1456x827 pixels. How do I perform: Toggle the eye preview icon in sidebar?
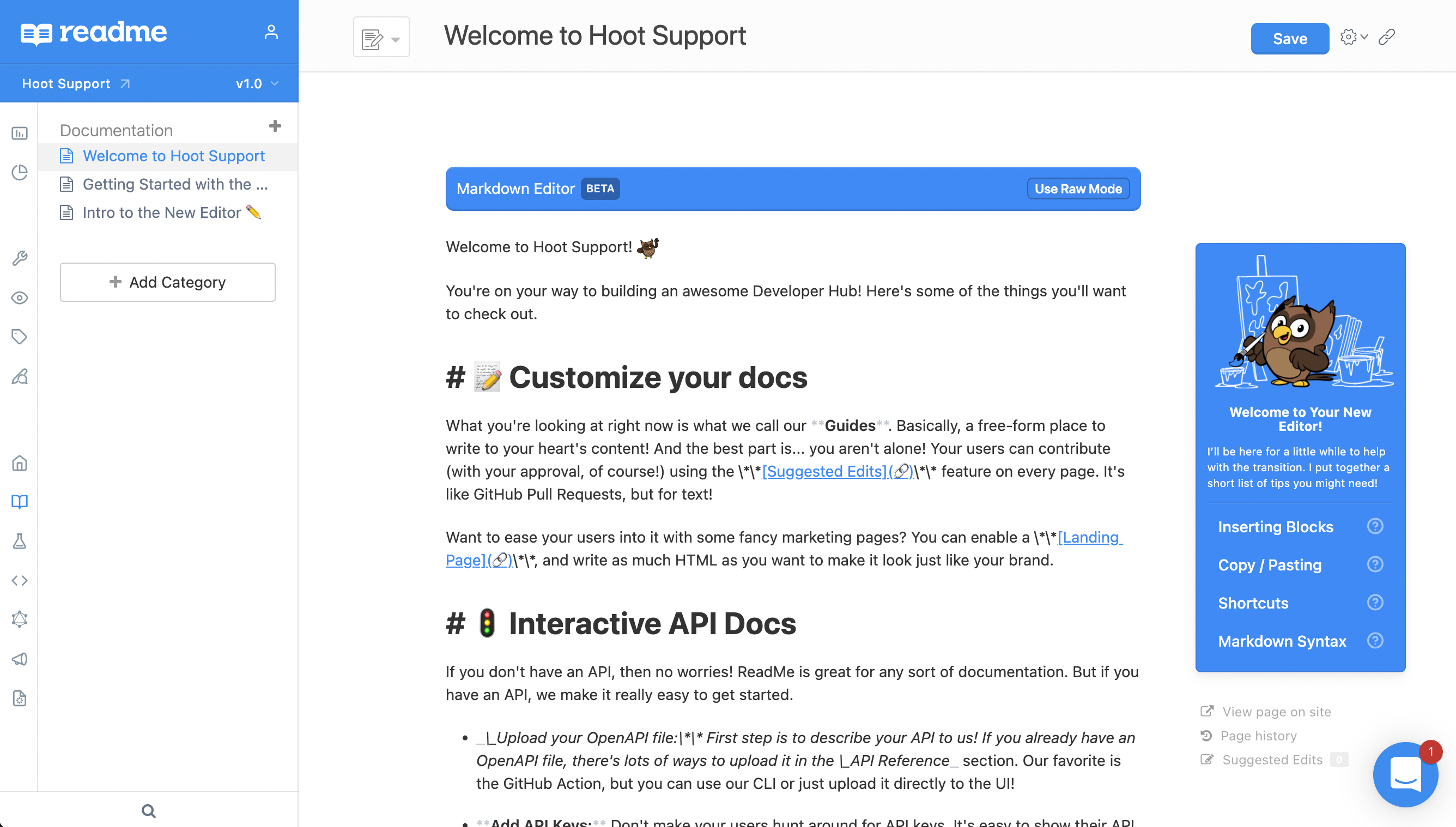20,297
